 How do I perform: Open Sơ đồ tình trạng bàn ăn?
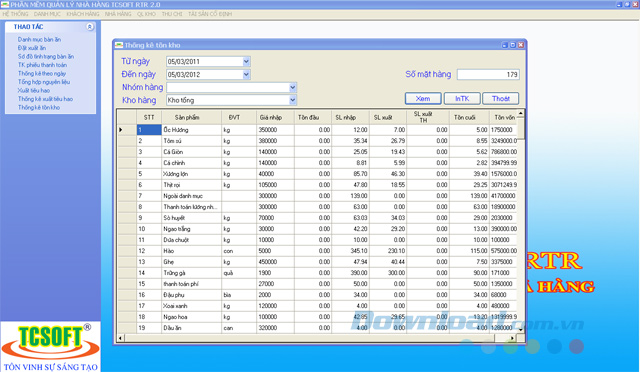coord(46,57)
